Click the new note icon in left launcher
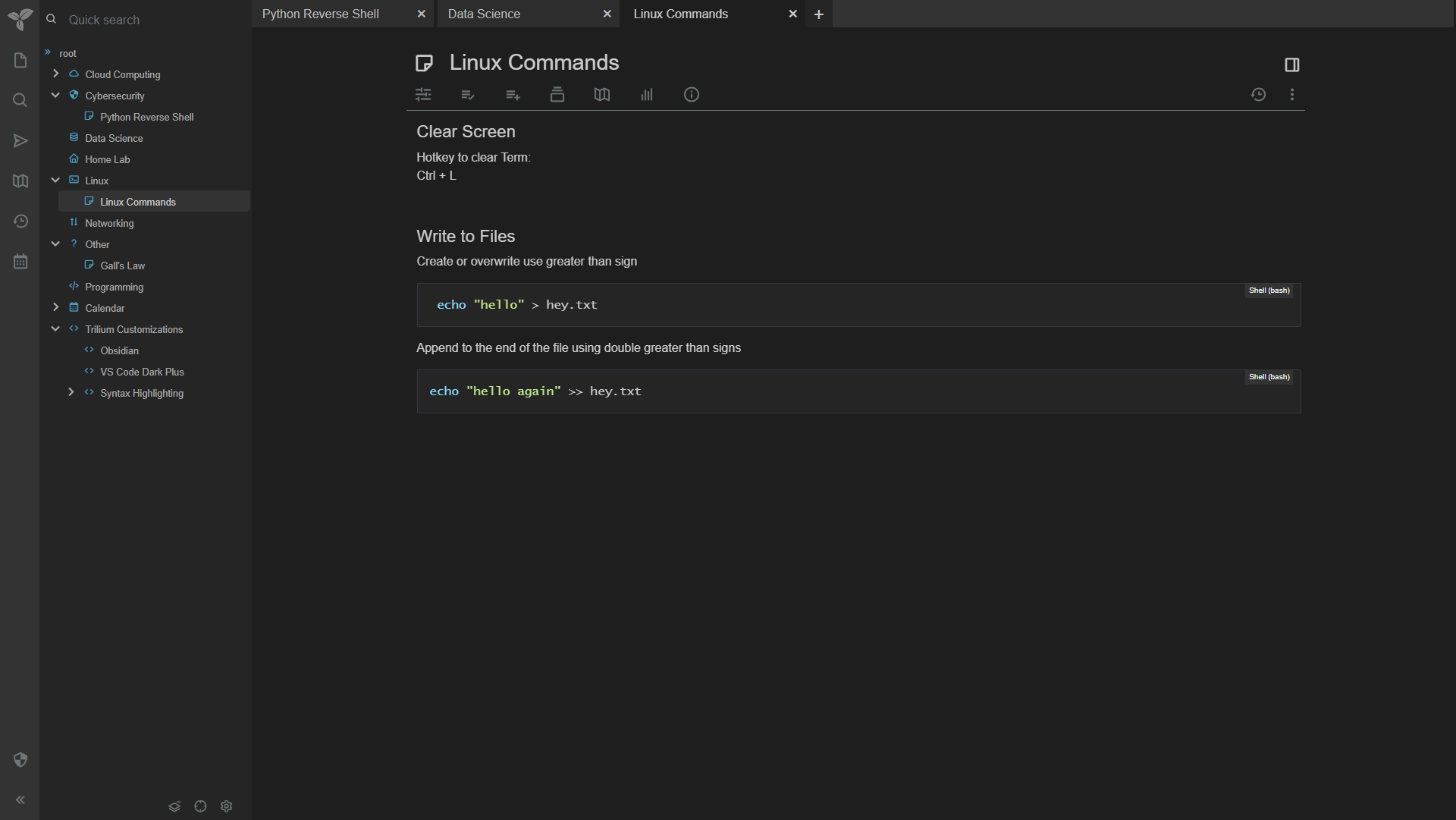The width and height of the screenshot is (1456, 820). pos(20,61)
